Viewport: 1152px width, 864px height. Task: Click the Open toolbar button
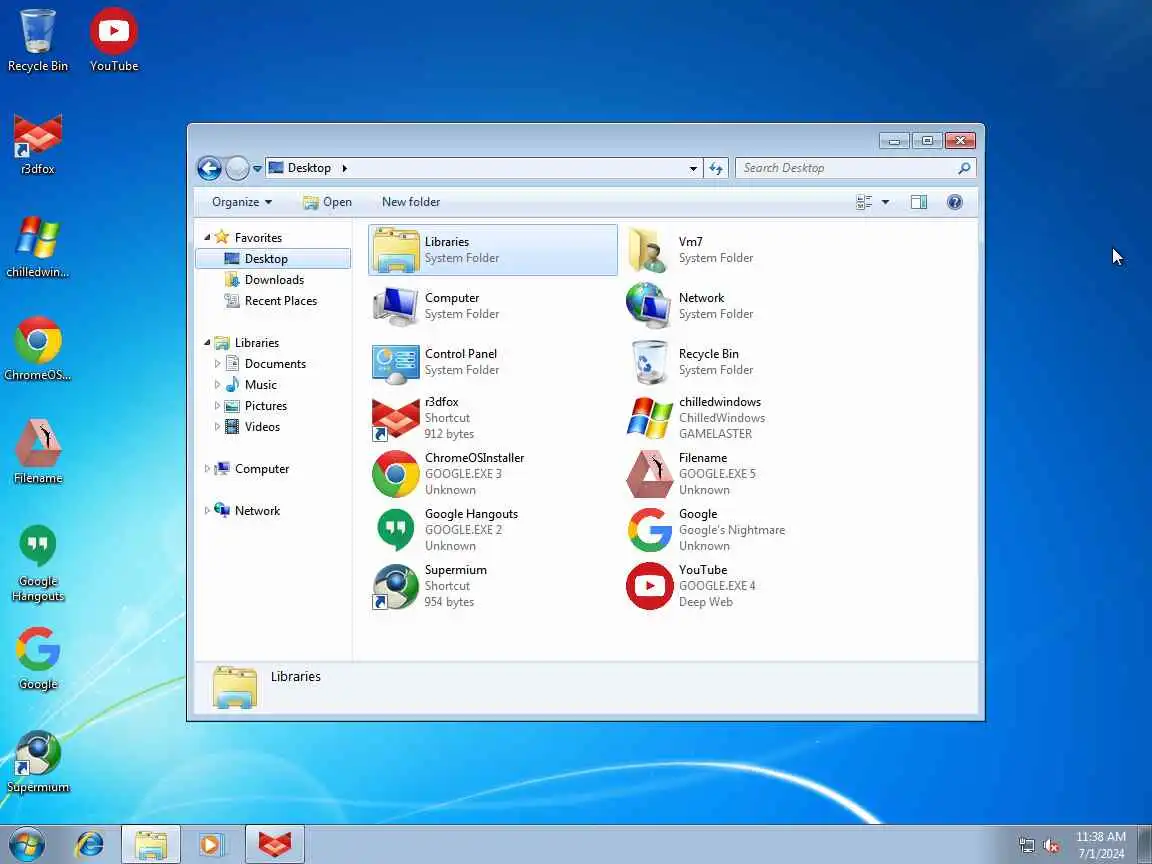point(328,202)
